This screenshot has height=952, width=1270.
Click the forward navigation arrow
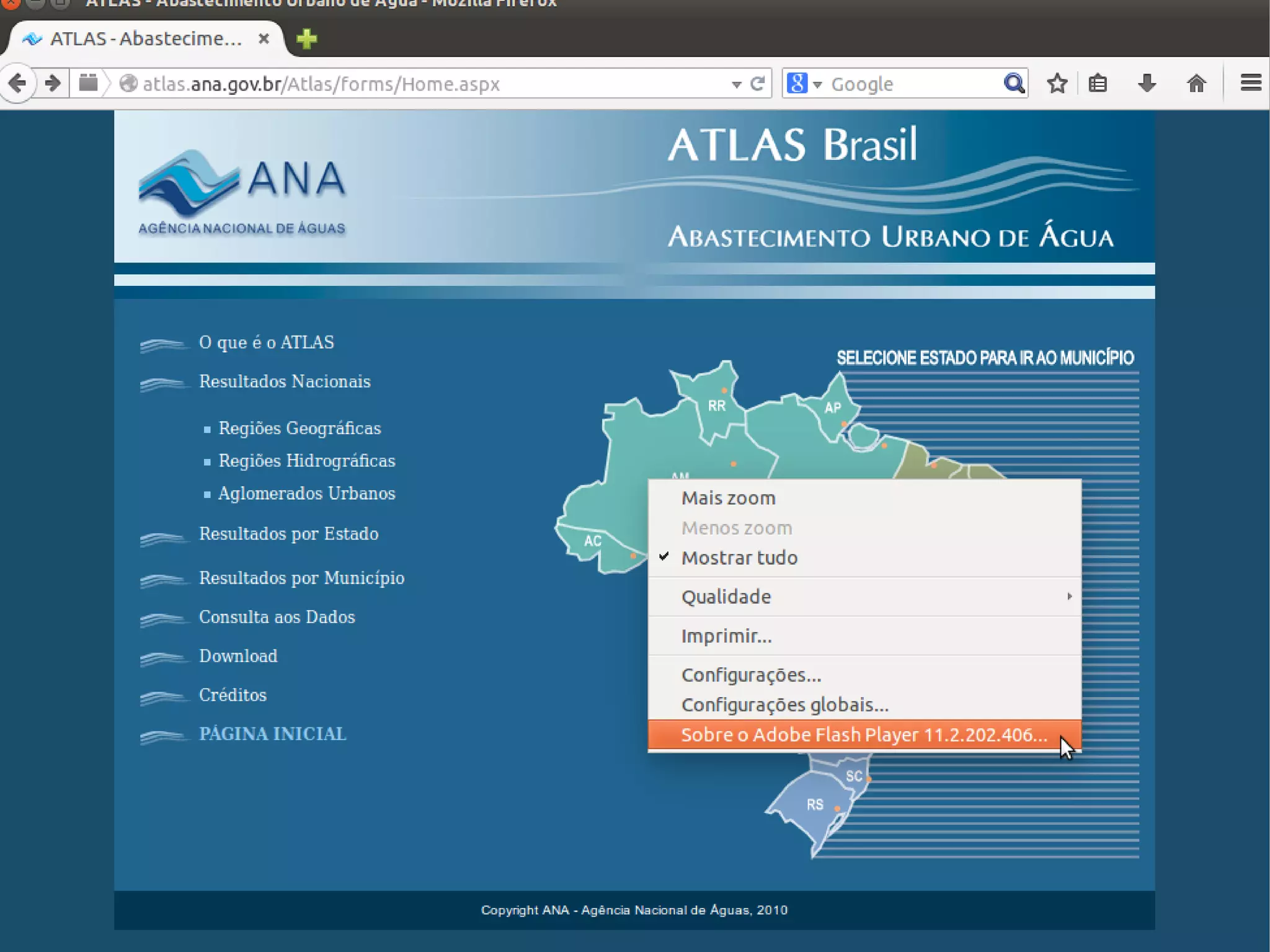53,83
